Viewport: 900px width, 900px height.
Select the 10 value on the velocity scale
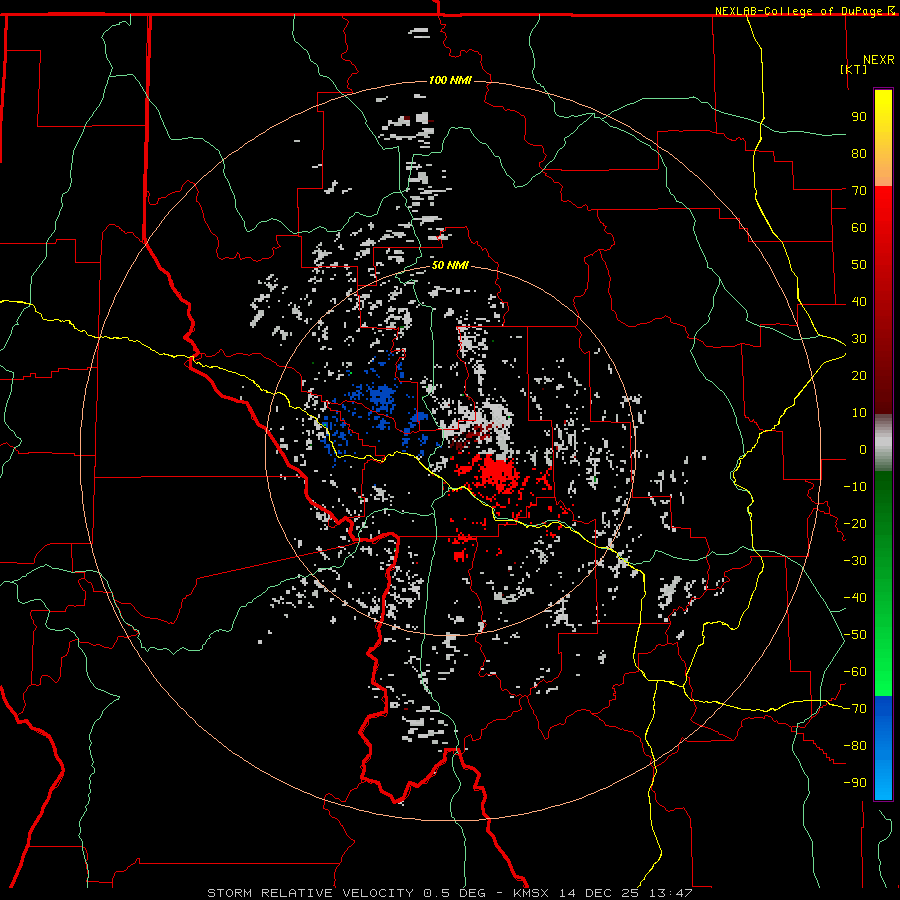click(x=859, y=413)
